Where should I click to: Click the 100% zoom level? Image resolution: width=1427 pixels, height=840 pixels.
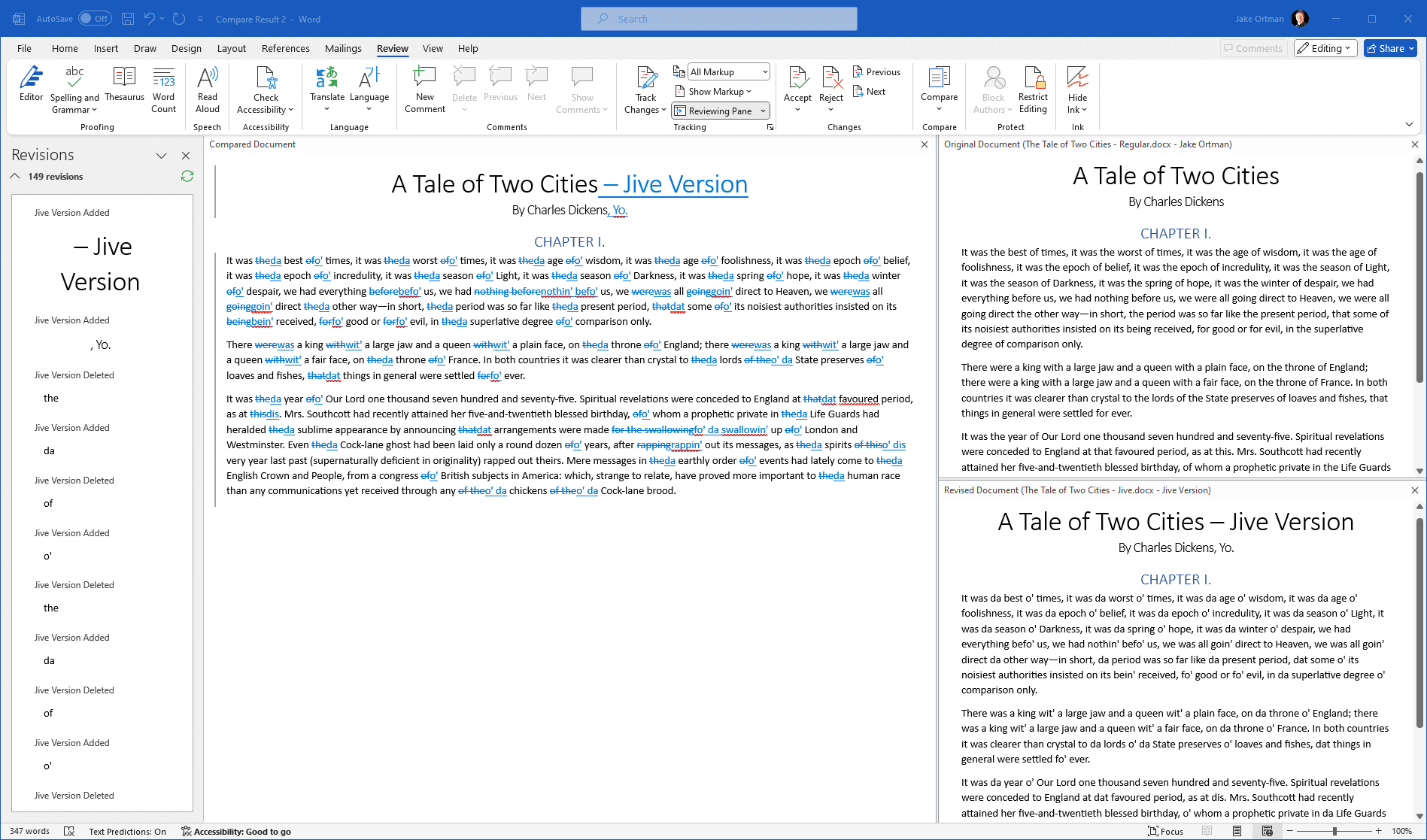tap(1401, 831)
